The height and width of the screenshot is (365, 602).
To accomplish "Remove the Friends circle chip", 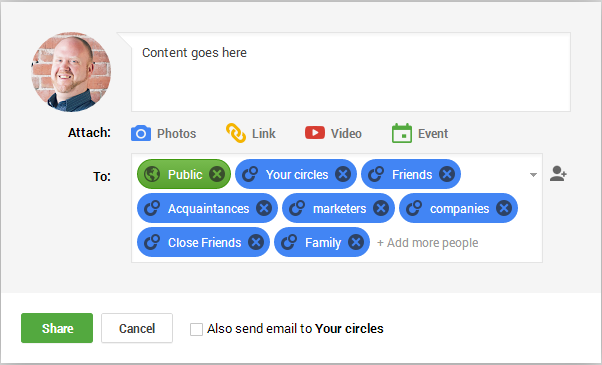I will tap(447, 174).
